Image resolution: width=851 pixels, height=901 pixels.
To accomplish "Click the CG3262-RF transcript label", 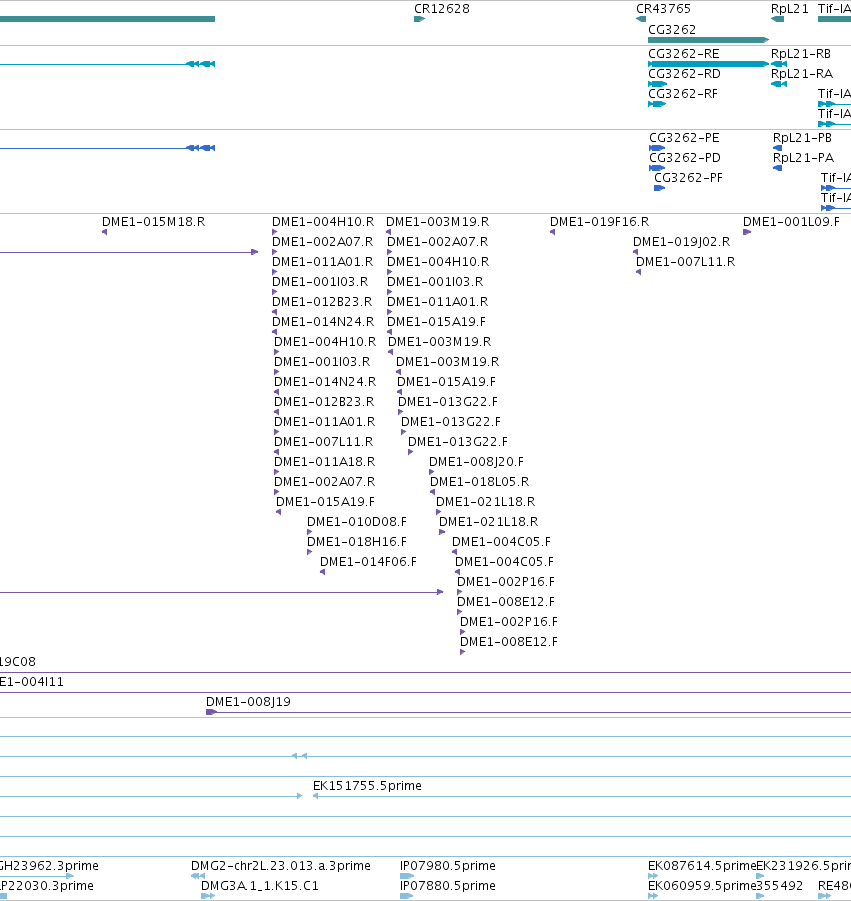I will (683, 94).
